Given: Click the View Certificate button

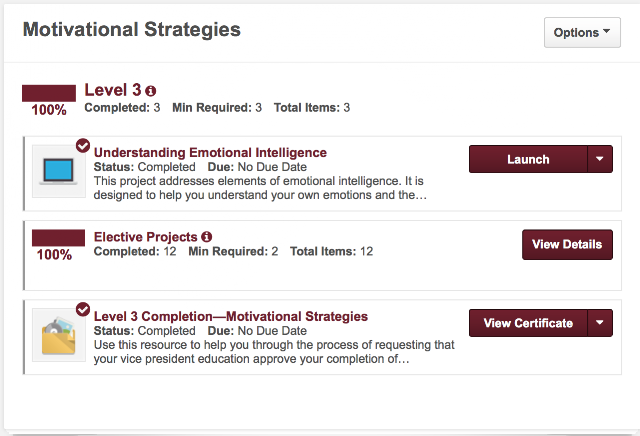Looking at the screenshot, I should (528, 323).
